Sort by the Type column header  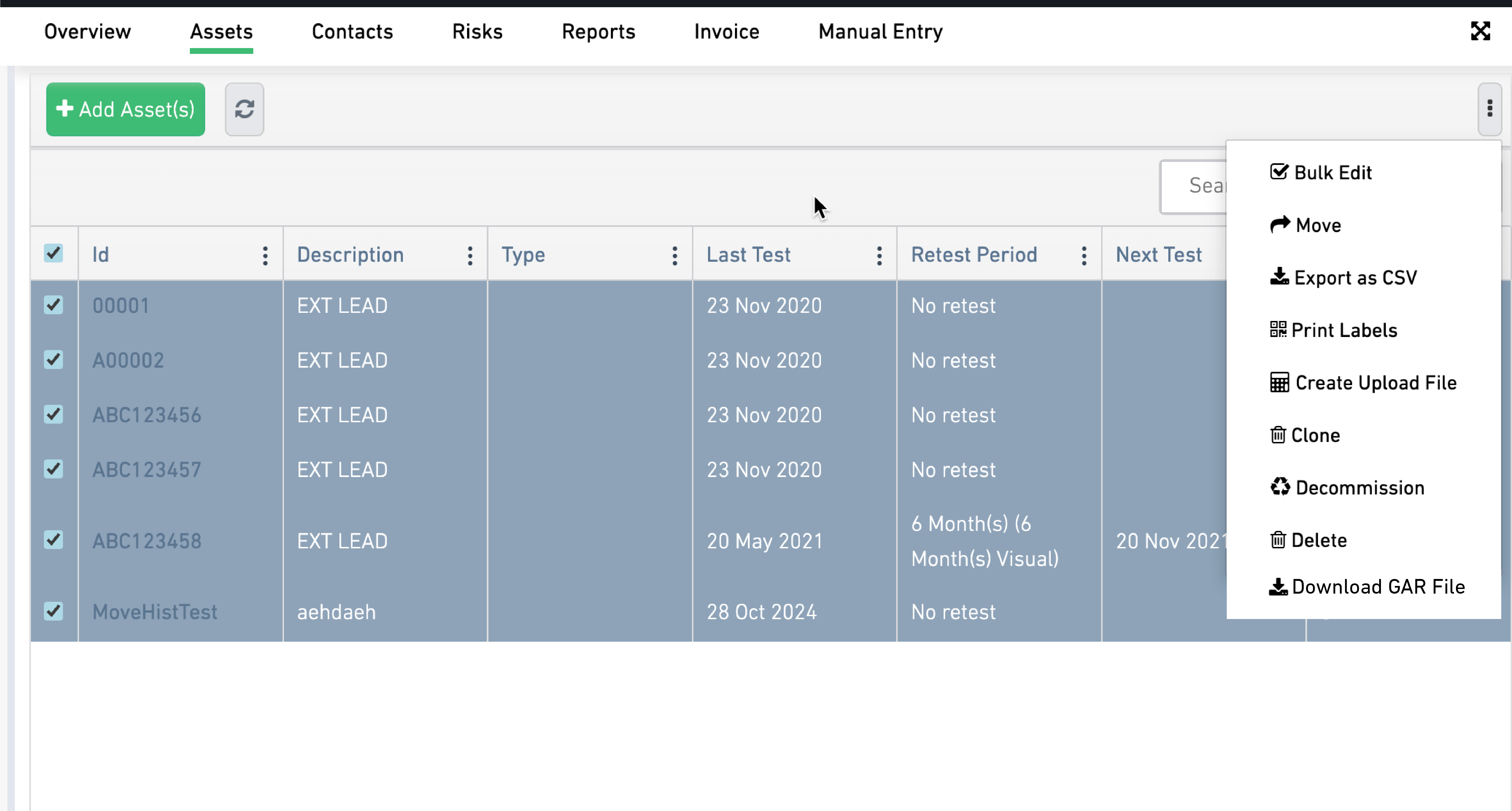(523, 255)
